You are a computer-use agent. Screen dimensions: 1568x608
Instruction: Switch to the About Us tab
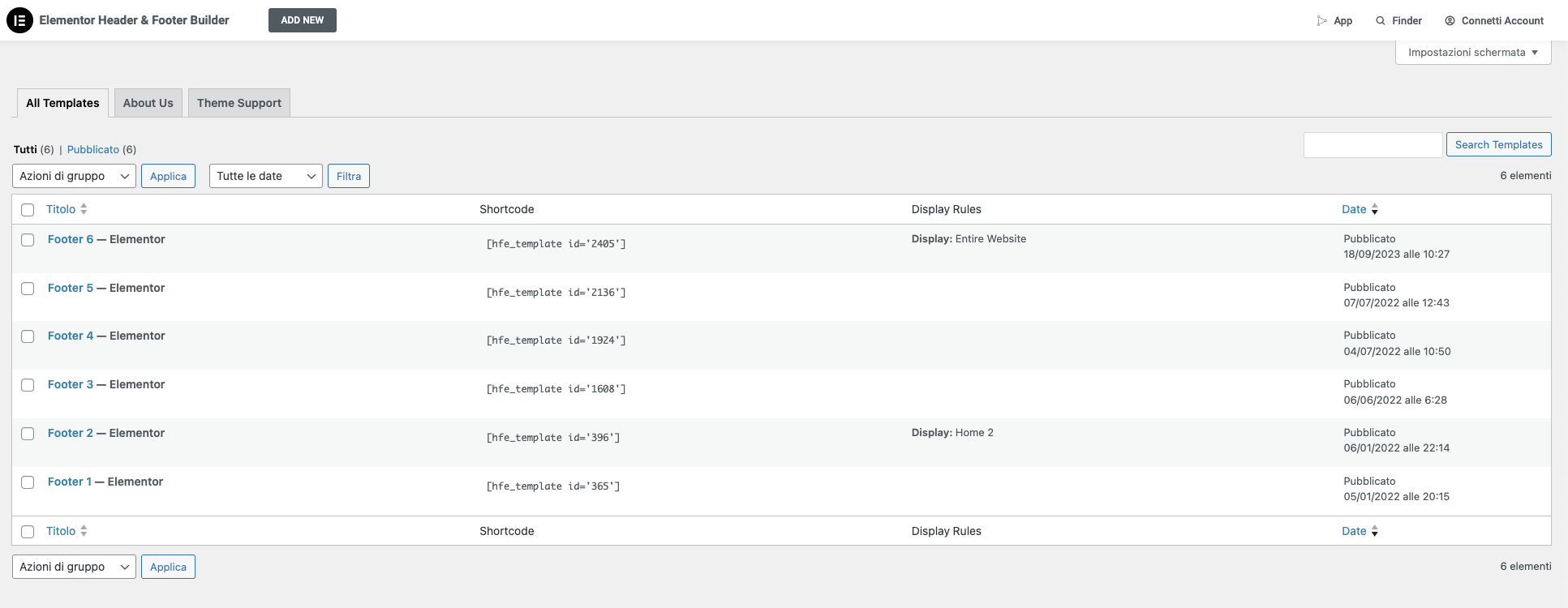pos(148,103)
